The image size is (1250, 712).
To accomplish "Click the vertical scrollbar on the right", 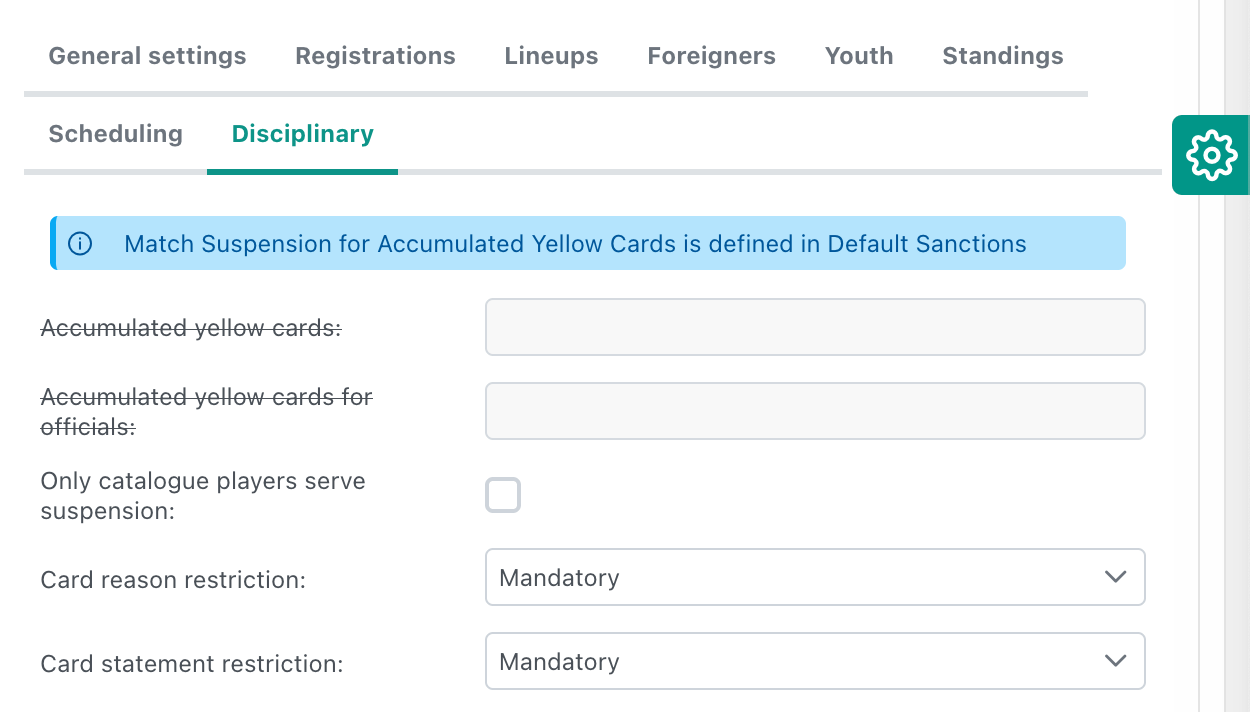I will click(1237, 400).
